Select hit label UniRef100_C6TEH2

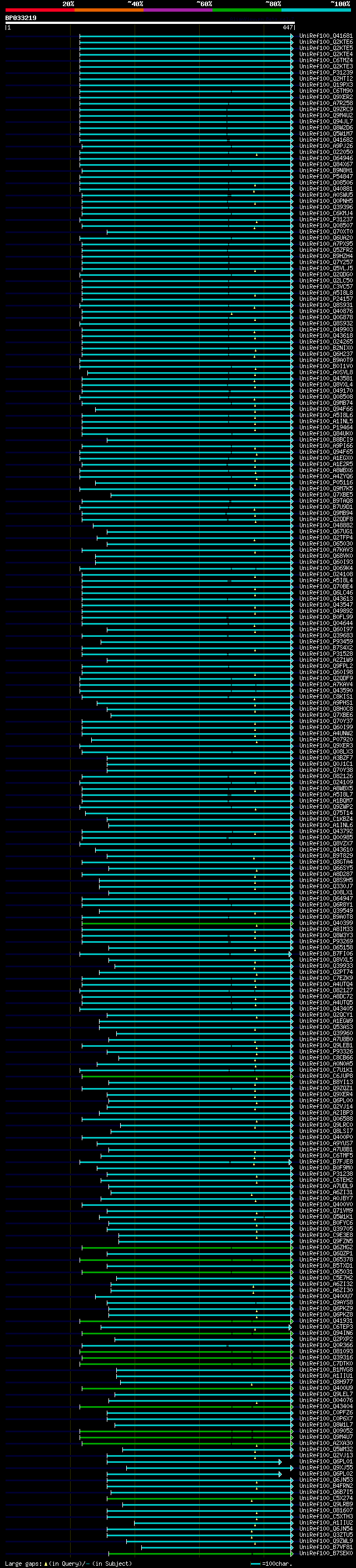[x=325, y=1180]
